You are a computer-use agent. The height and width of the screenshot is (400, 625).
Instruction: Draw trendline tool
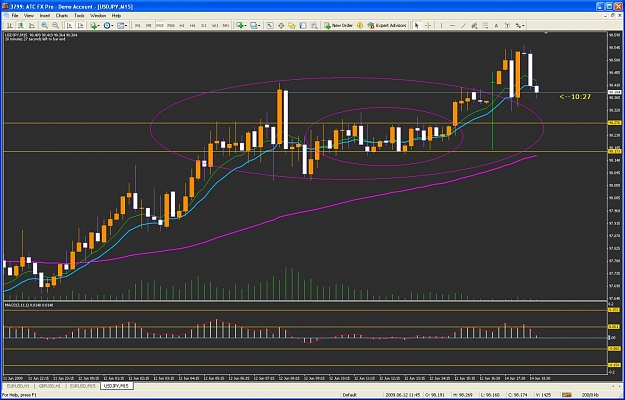coord(463,25)
